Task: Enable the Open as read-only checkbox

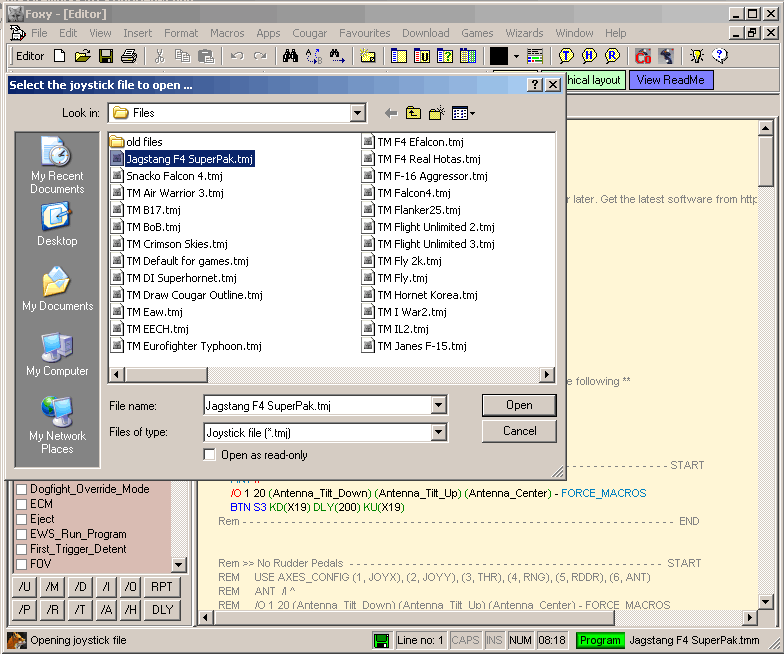Action: tap(210, 455)
